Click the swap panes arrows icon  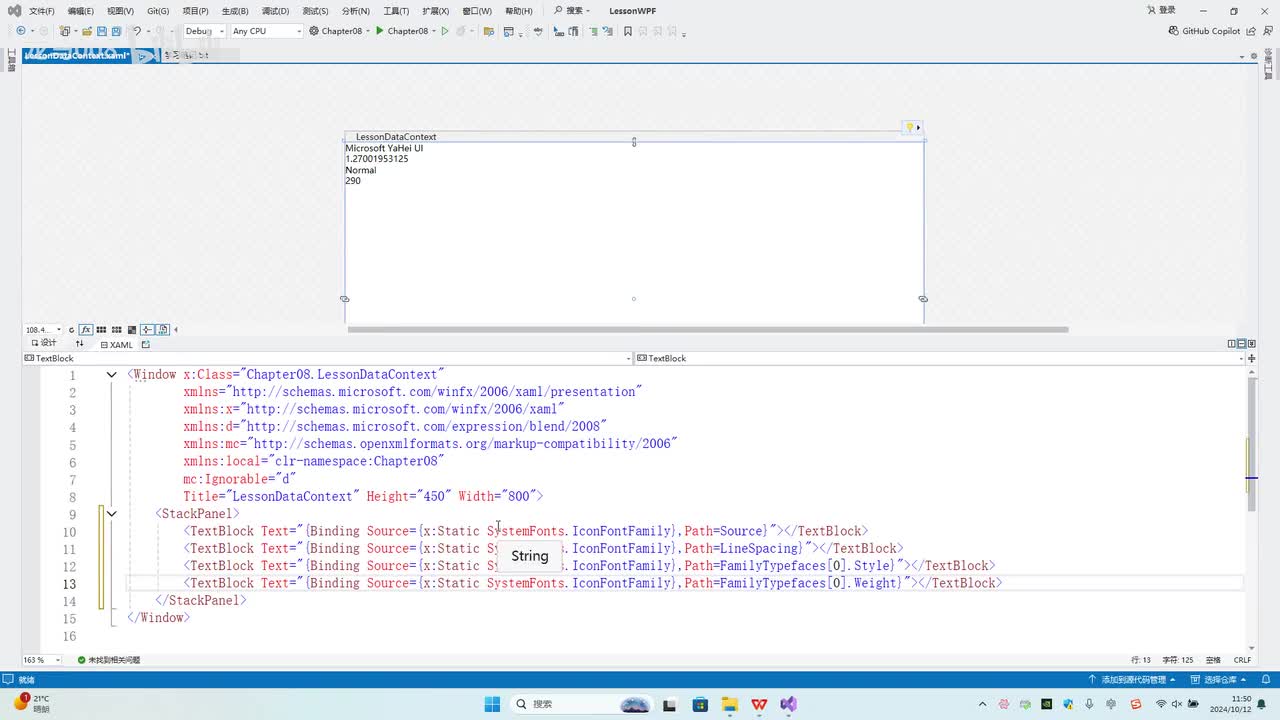pos(80,344)
